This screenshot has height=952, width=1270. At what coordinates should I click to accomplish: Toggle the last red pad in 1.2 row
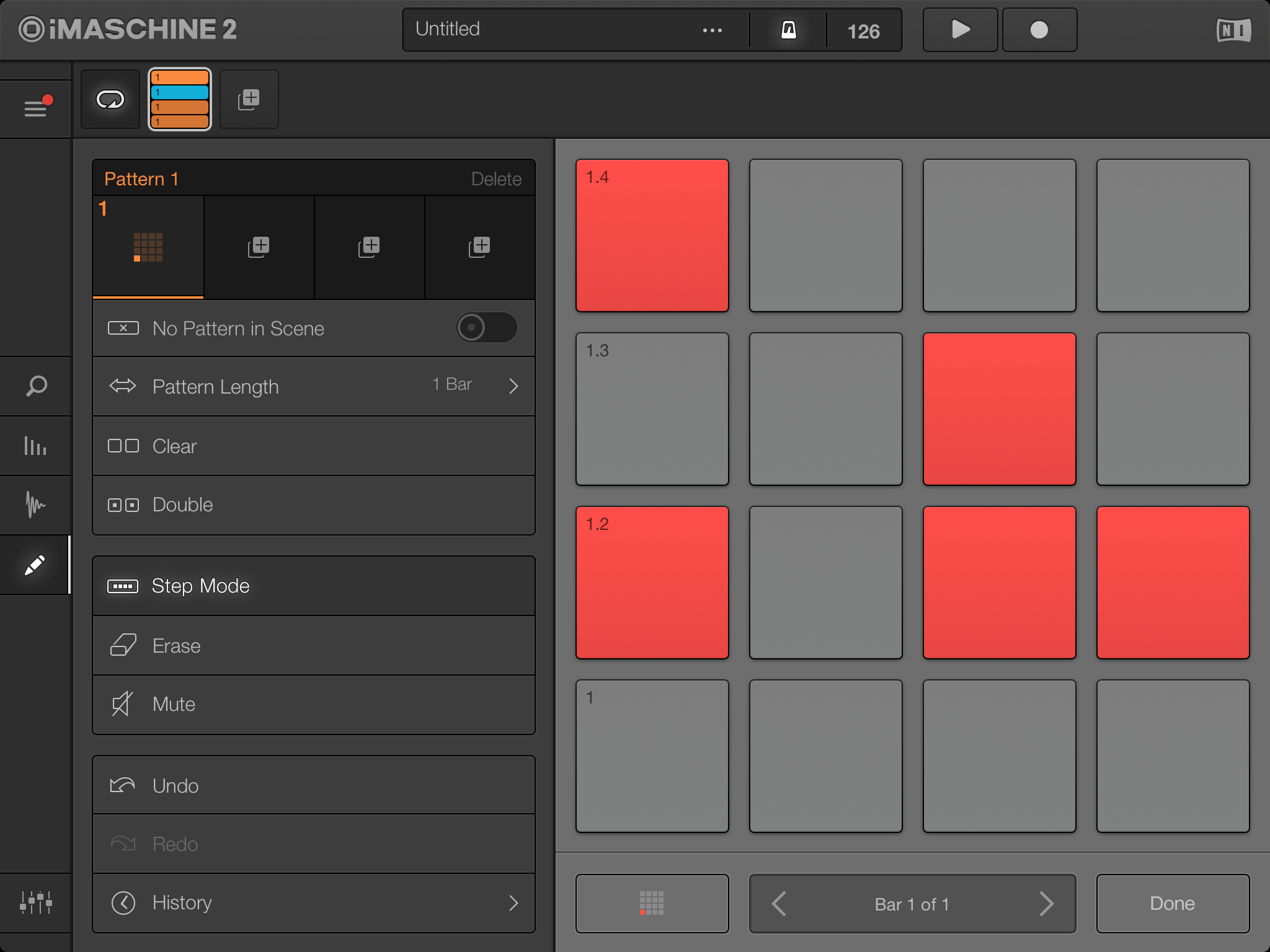tap(1173, 583)
